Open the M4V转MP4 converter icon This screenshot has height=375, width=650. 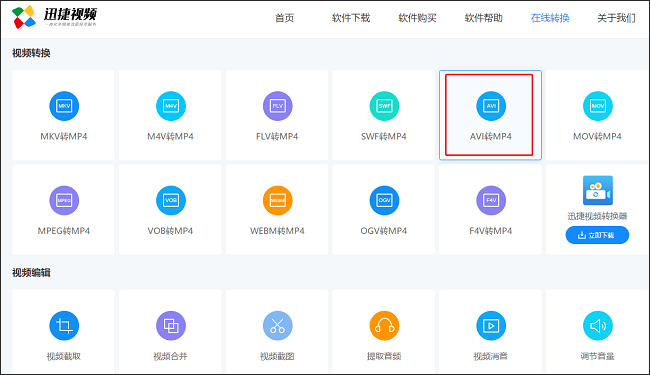coord(171,106)
